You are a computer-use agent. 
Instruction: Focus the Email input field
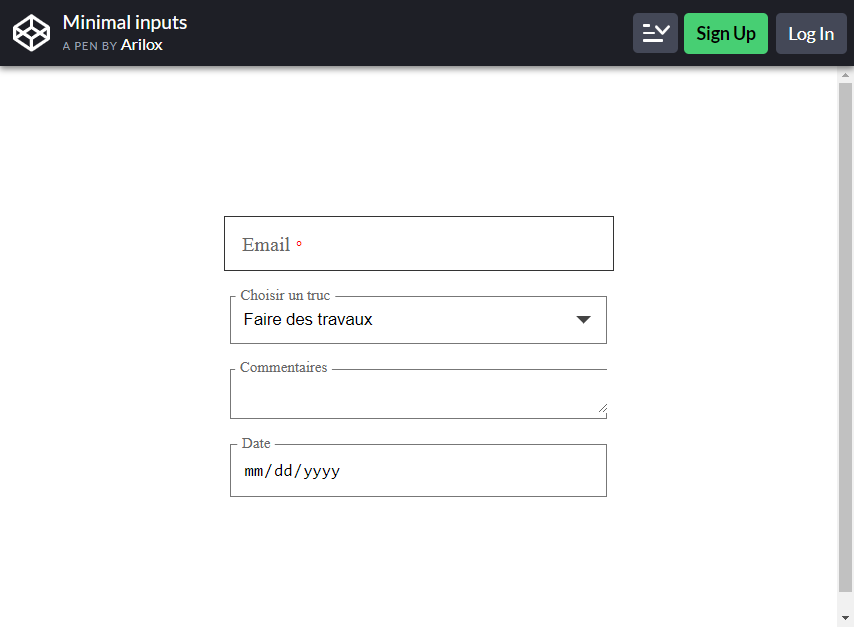coord(419,243)
